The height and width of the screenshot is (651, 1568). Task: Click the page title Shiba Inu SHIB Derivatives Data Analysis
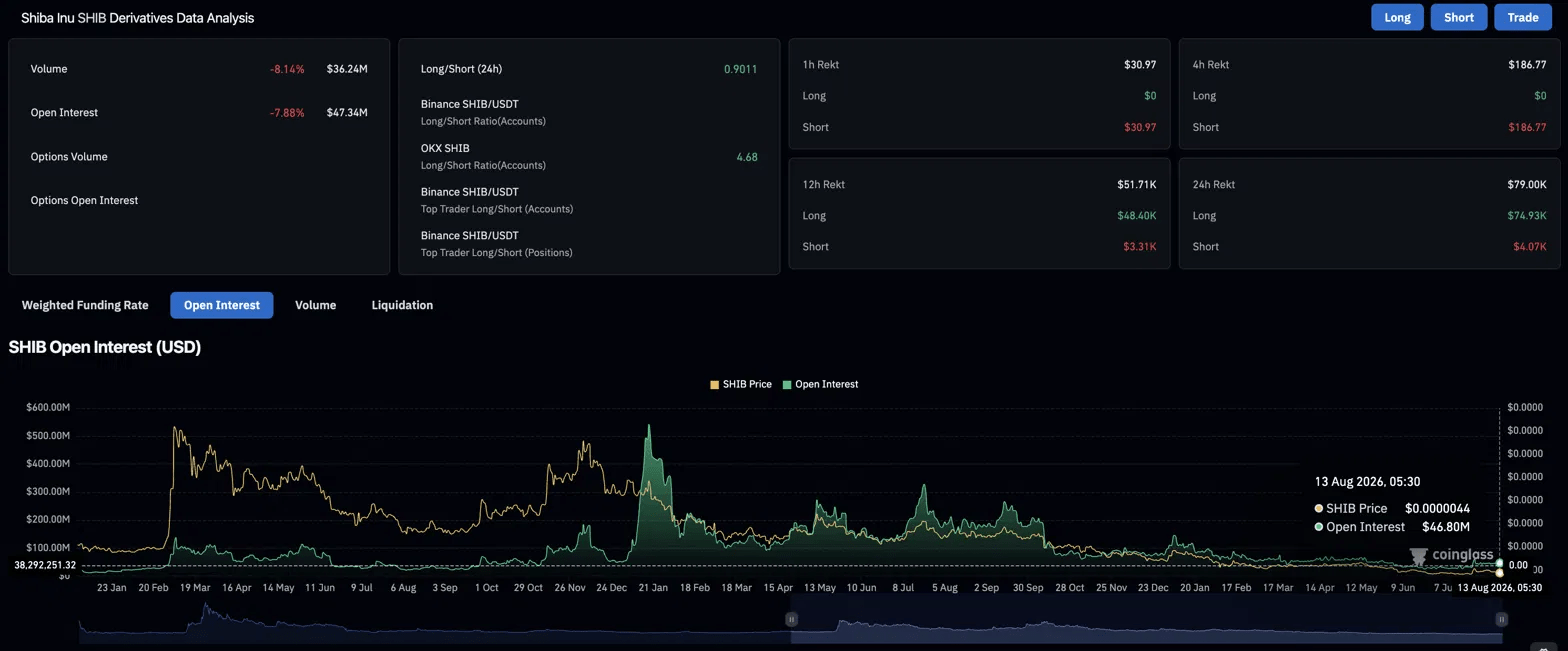pos(137,18)
